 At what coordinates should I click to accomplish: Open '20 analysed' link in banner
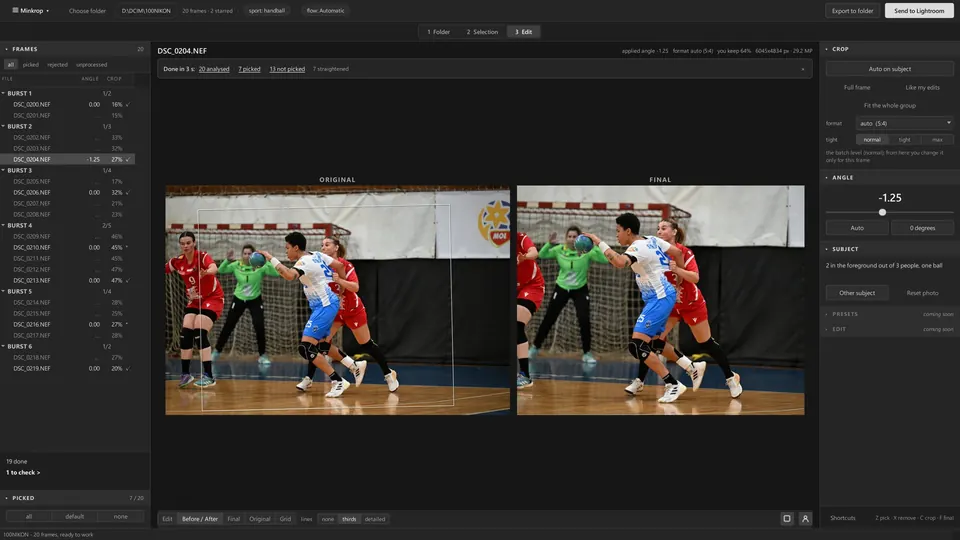[214, 69]
